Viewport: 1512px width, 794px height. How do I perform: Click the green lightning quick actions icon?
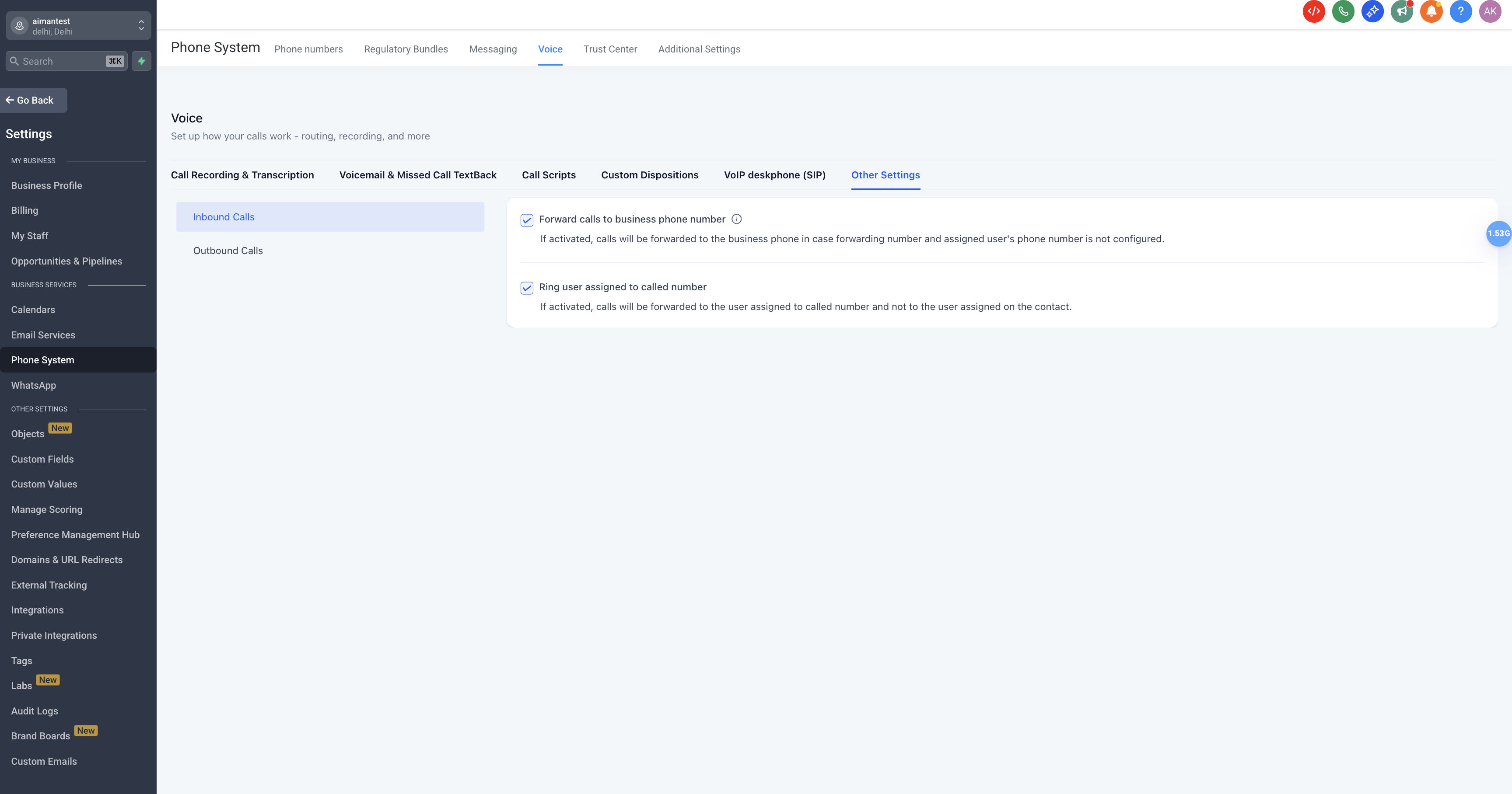[141, 61]
